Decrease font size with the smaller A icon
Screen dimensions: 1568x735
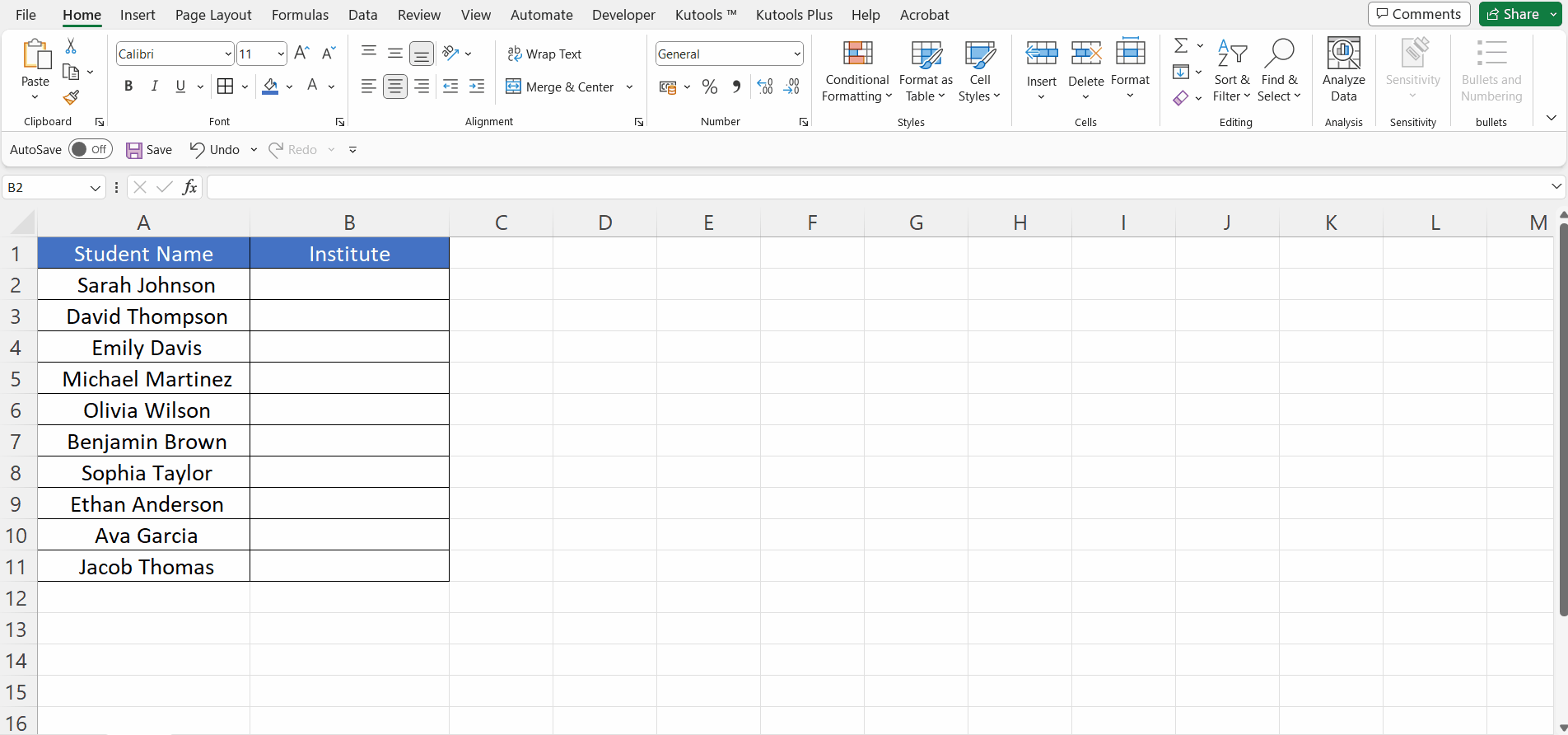[328, 54]
